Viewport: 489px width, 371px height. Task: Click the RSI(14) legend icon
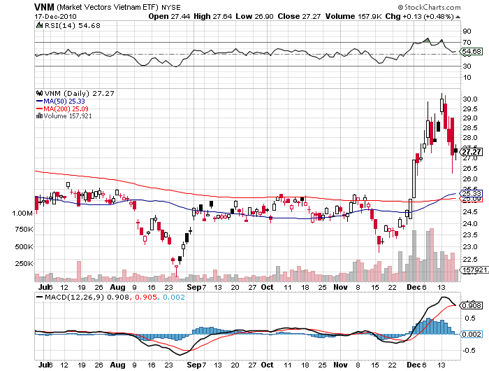coord(39,25)
